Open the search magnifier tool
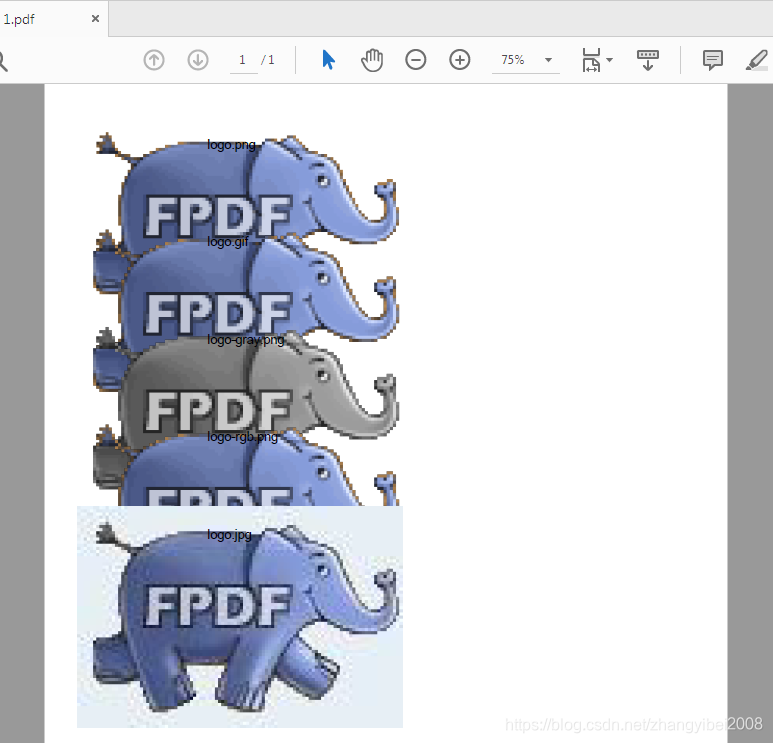The height and width of the screenshot is (743, 773). point(2,61)
